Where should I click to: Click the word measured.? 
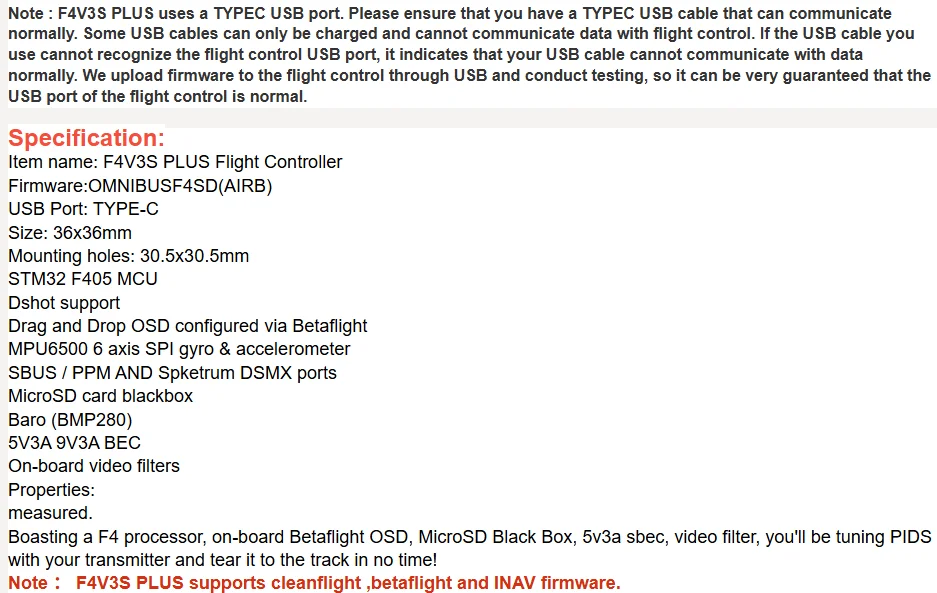(50, 513)
